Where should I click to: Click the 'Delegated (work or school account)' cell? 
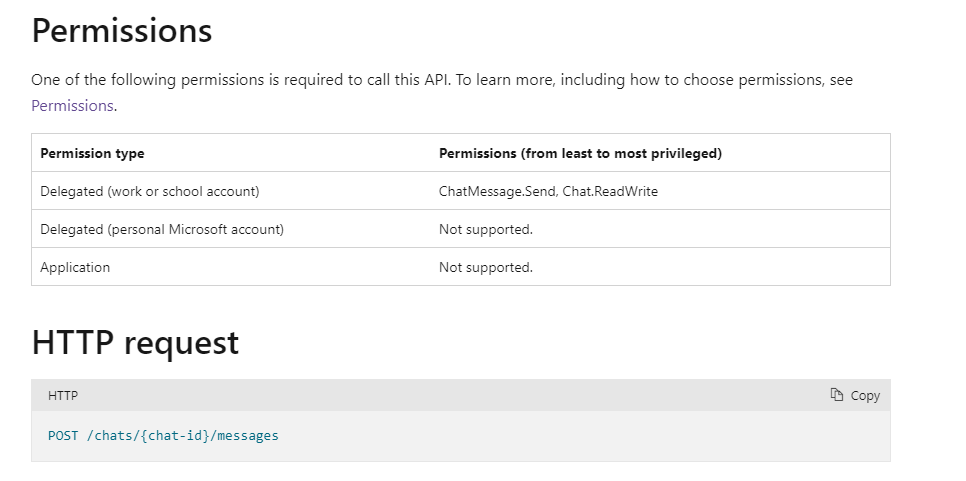149,191
